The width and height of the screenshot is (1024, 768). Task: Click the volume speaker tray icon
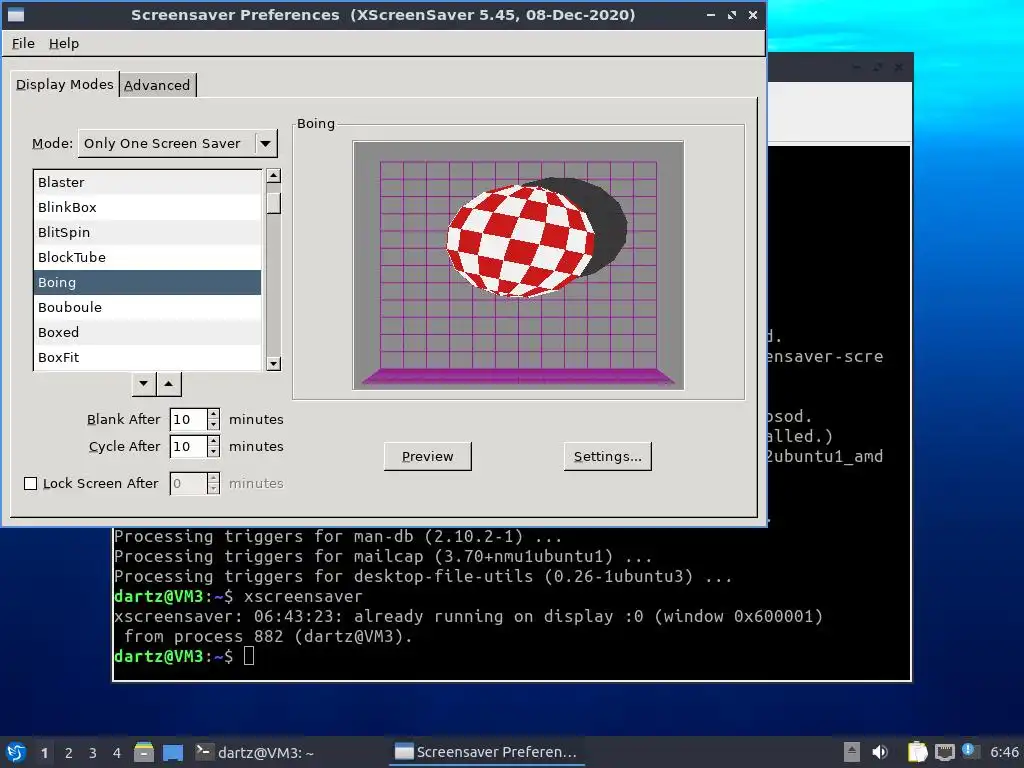point(880,752)
